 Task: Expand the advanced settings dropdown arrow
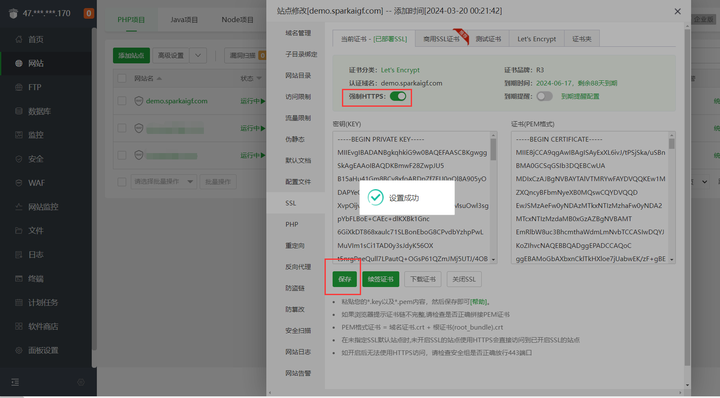(x=198, y=56)
